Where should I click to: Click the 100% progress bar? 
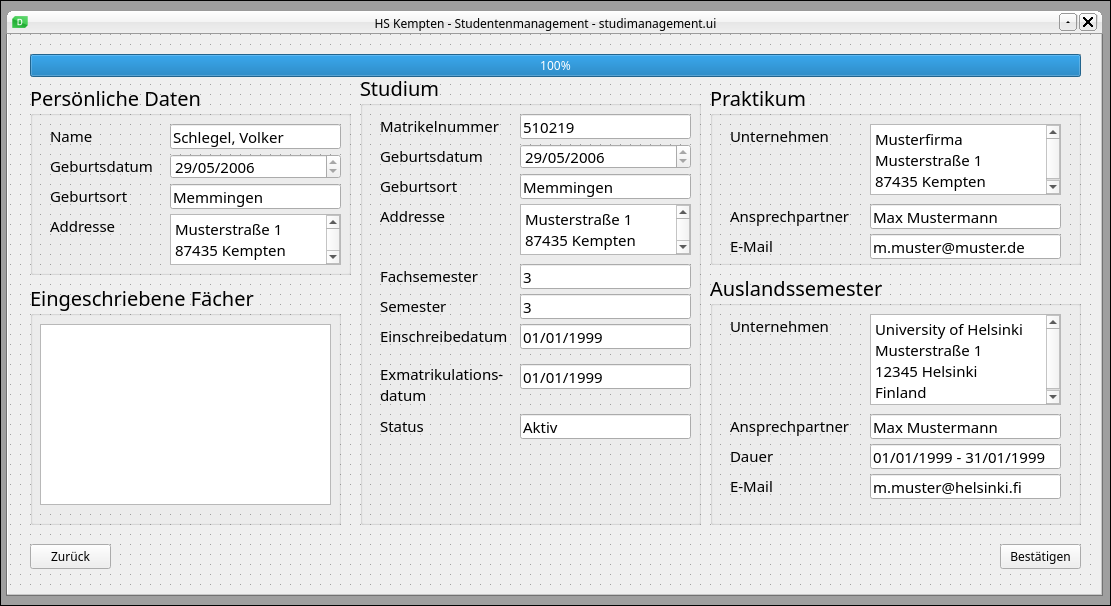(555, 66)
